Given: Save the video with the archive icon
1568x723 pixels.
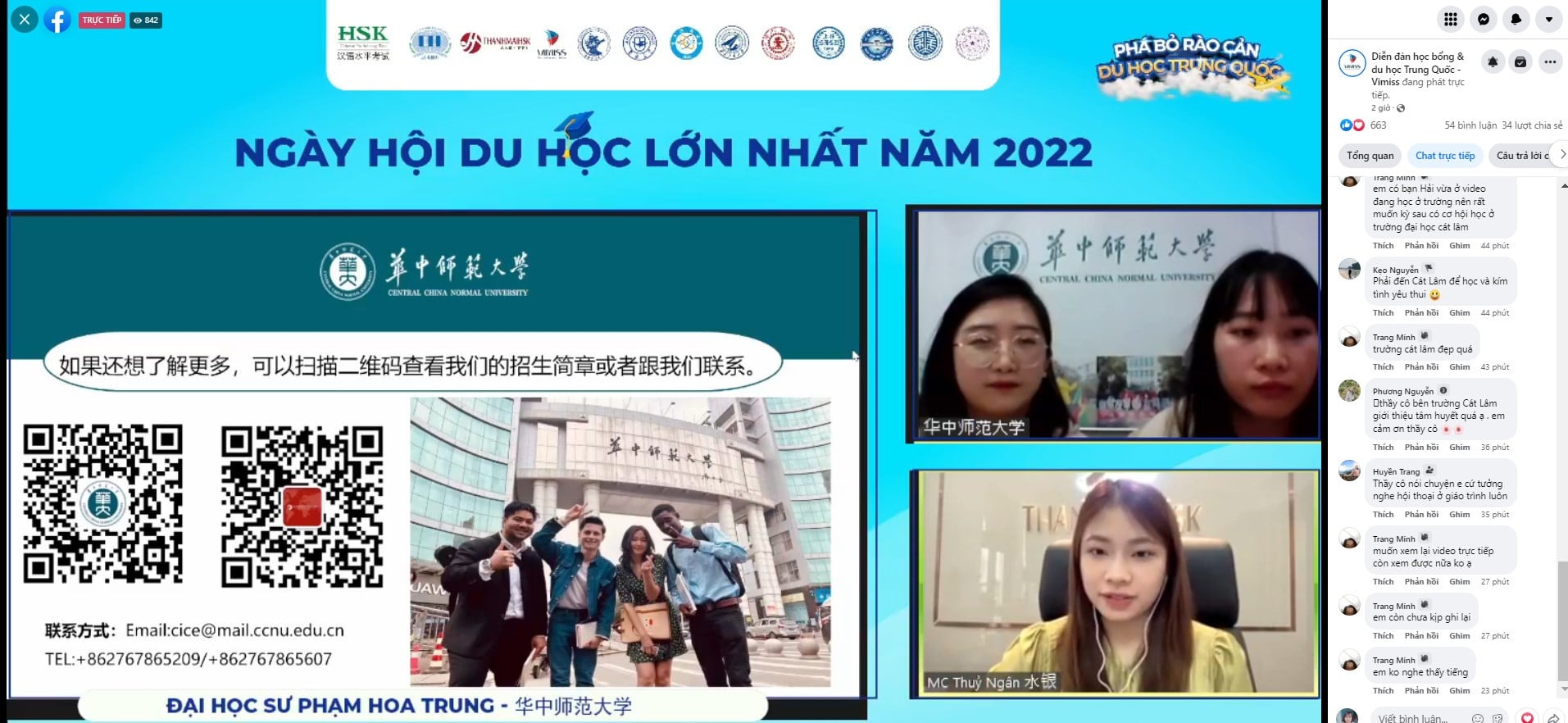Looking at the screenshot, I should coord(1520,61).
